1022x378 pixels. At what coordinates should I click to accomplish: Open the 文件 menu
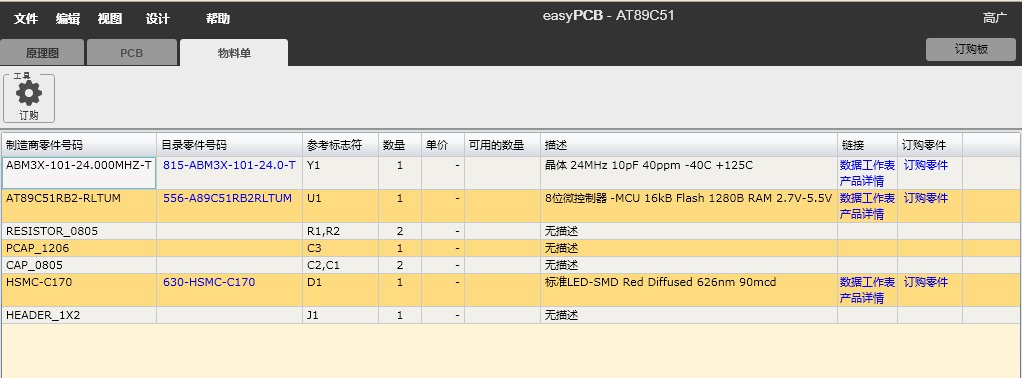pos(26,19)
